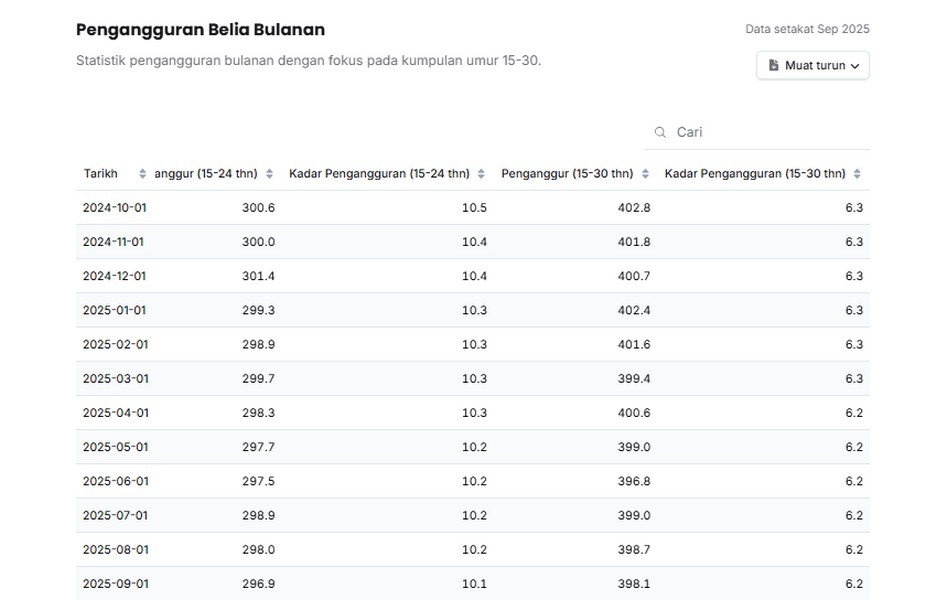926x600 pixels.
Task: Select the 396.8 value for 2025-06-01
Action: point(634,481)
